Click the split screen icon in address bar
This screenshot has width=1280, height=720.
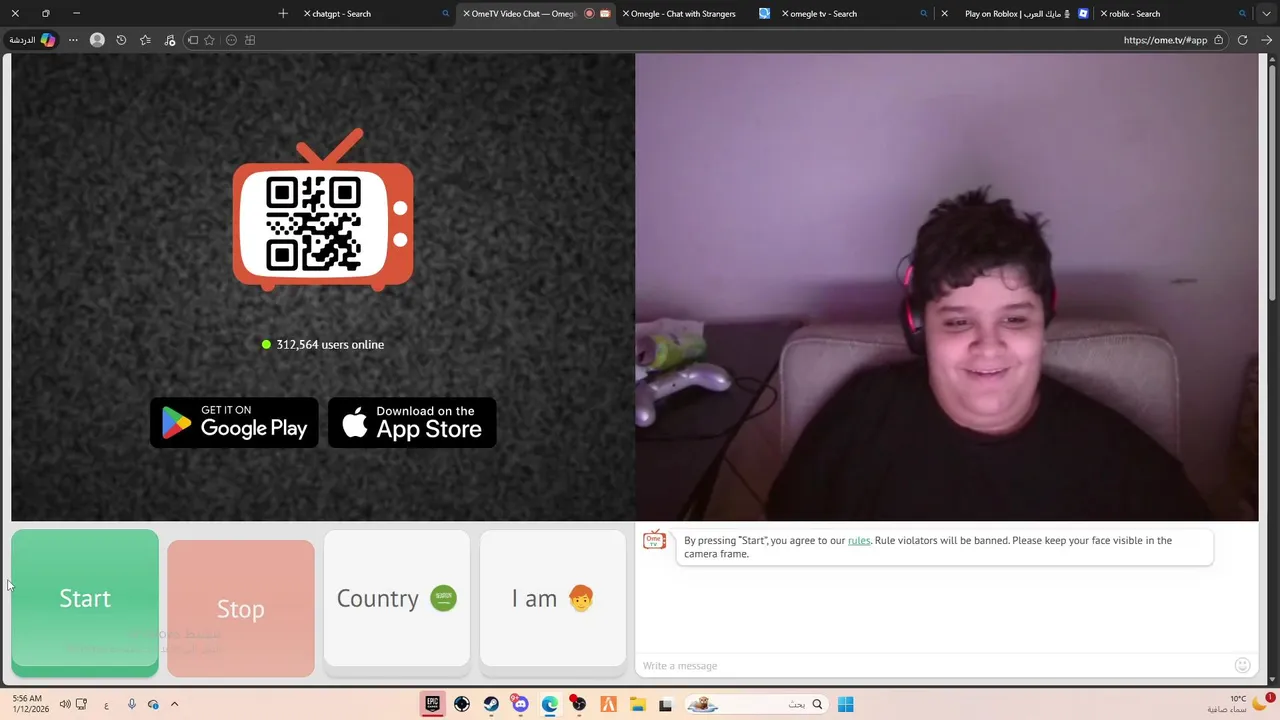point(193,40)
